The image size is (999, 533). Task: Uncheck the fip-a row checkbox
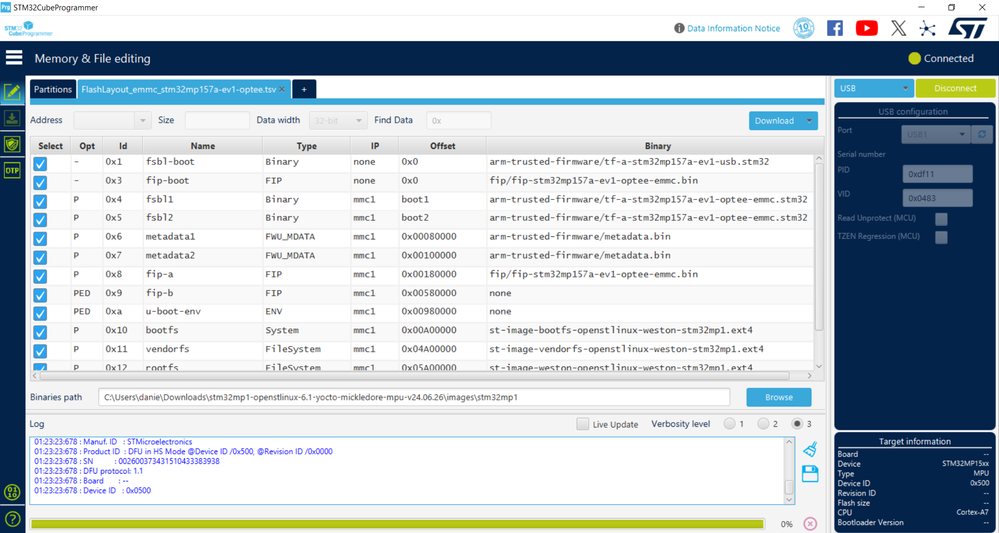point(40,276)
